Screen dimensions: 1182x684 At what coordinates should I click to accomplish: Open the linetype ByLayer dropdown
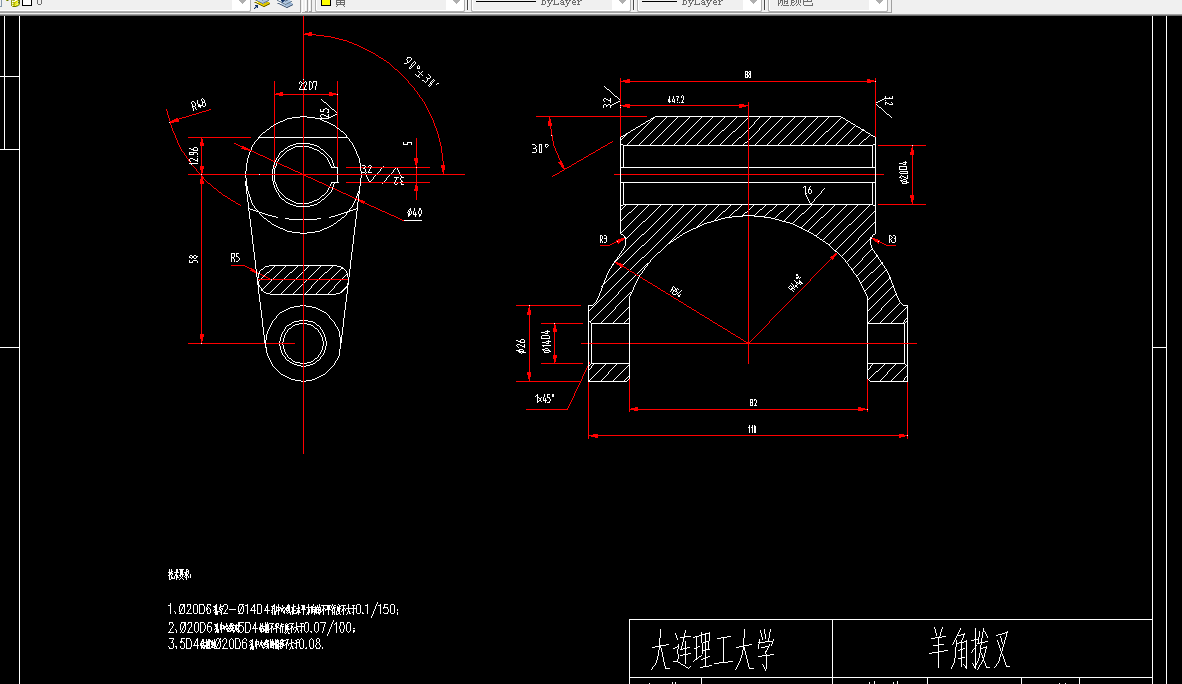[x=618, y=4]
